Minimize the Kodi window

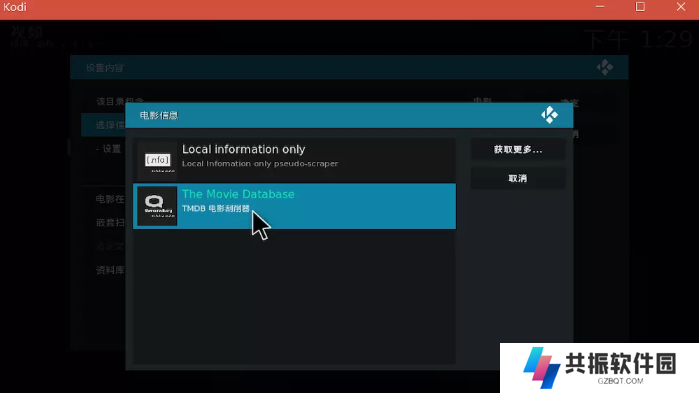[x=600, y=7]
